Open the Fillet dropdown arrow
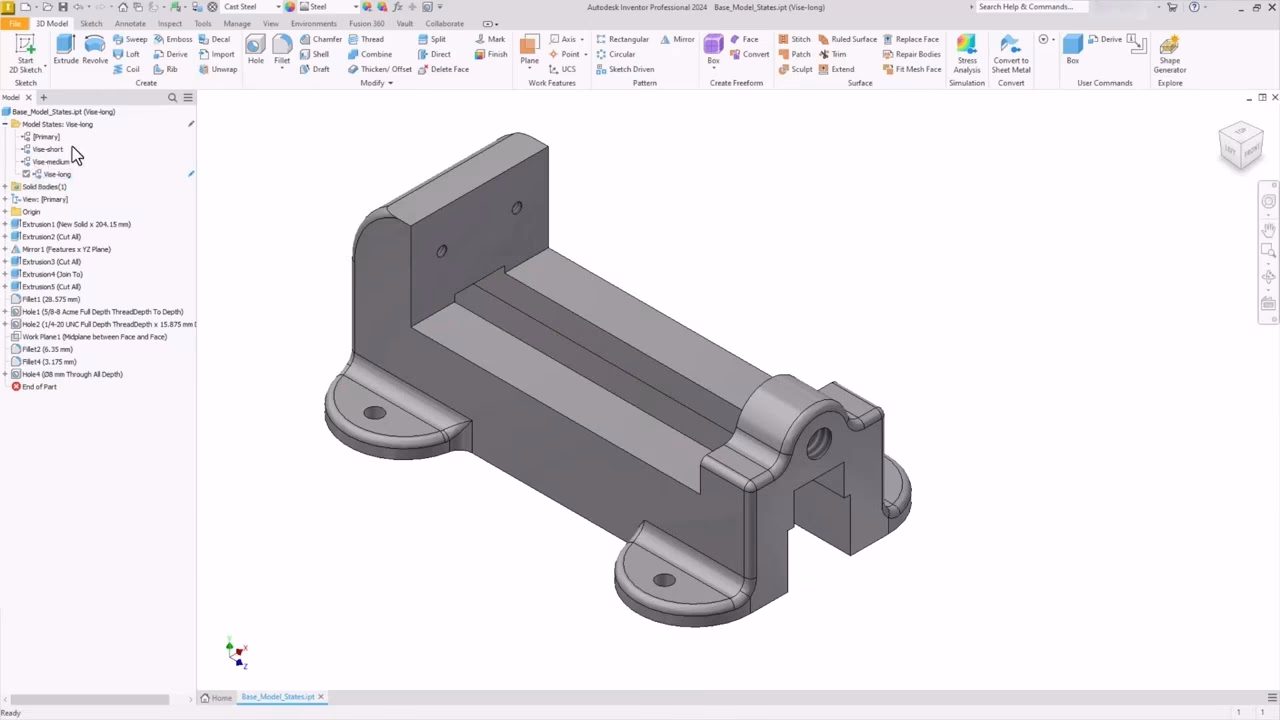This screenshot has height=720, width=1280. tap(282, 68)
